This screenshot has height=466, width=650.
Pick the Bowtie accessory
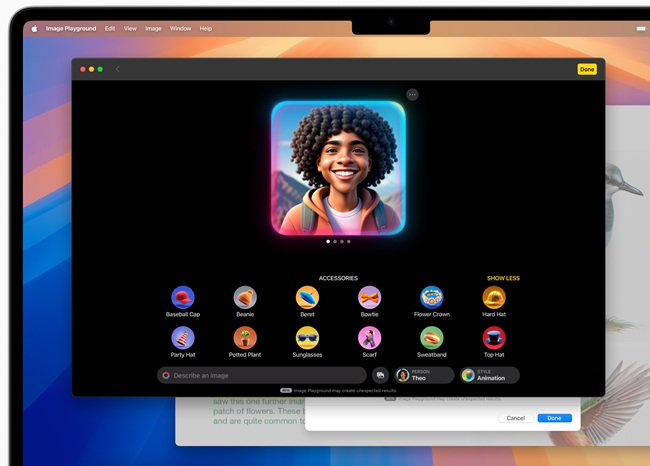click(369, 297)
